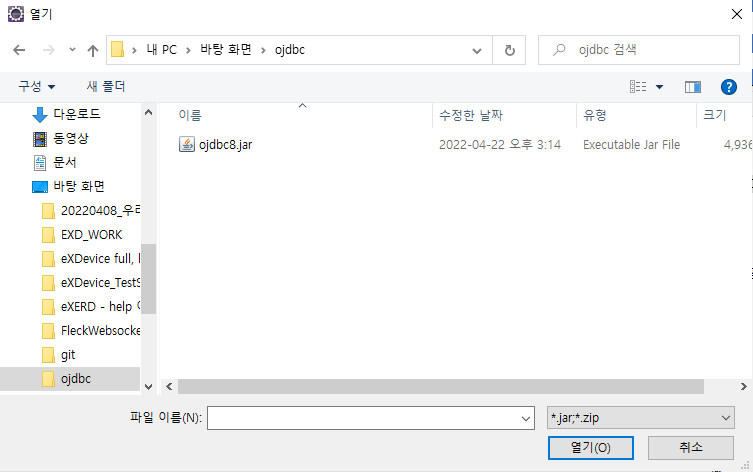The width and height of the screenshot is (753, 472).
Task: Toggle the preview pane icon
Action: [x=692, y=87]
